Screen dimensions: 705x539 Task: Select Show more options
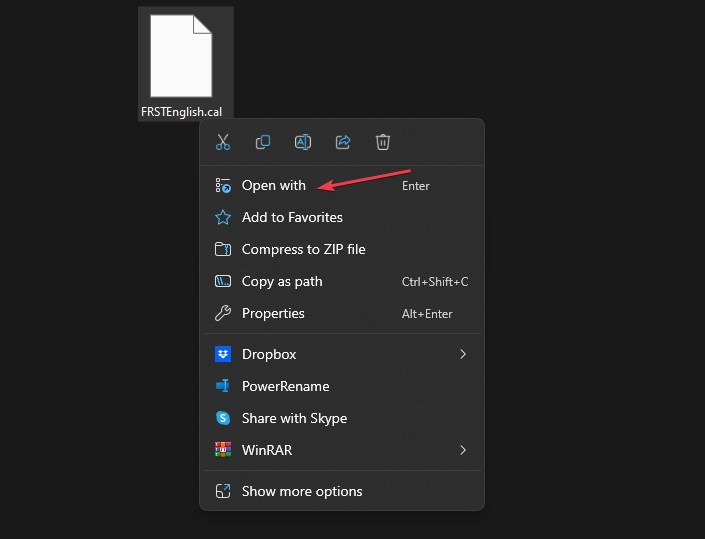point(342,491)
